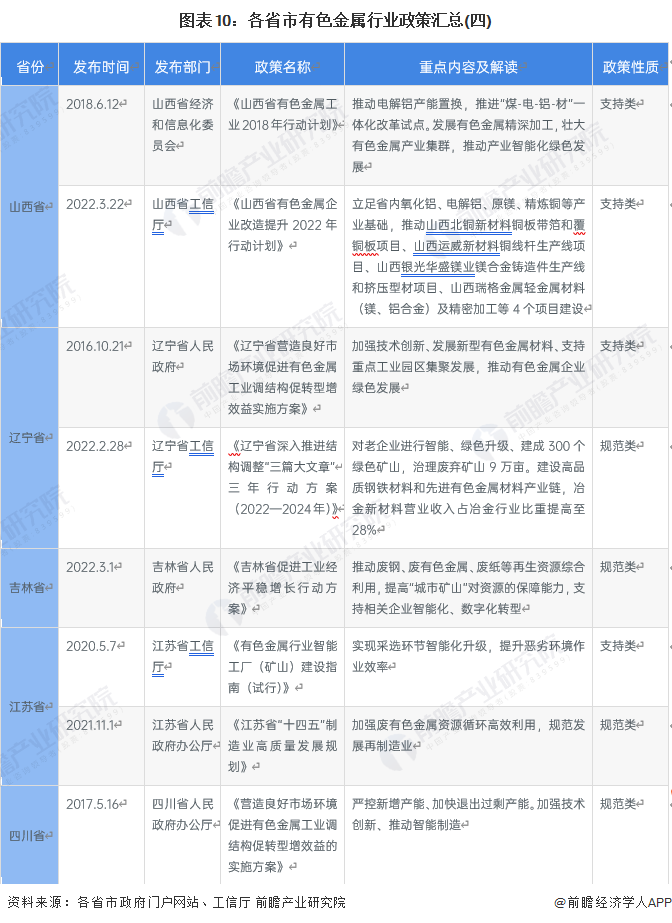This screenshot has width=672, height=923.
Task: Select the date 2016.10.21
Action: click(x=95, y=346)
